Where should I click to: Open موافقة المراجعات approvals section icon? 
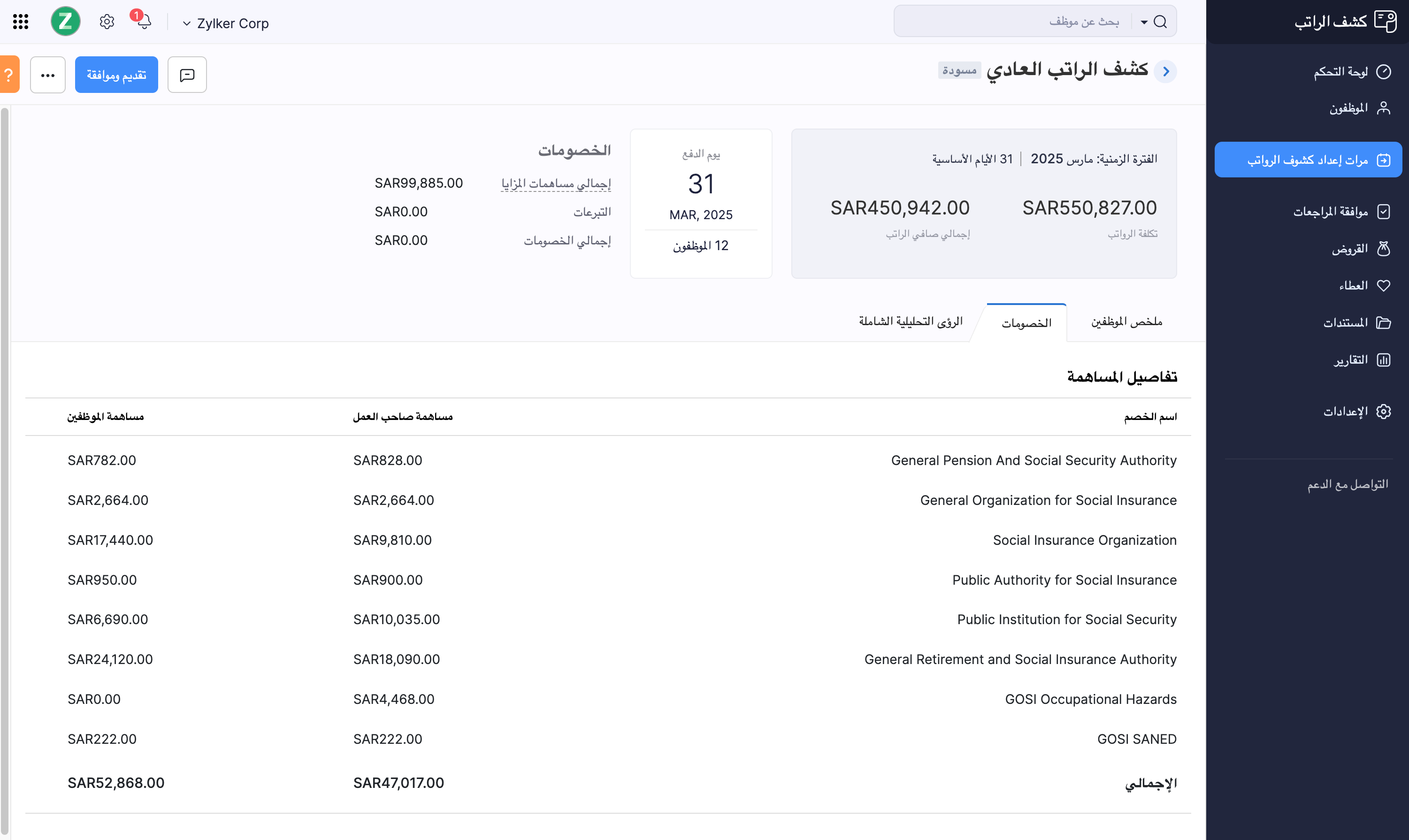(1385, 211)
